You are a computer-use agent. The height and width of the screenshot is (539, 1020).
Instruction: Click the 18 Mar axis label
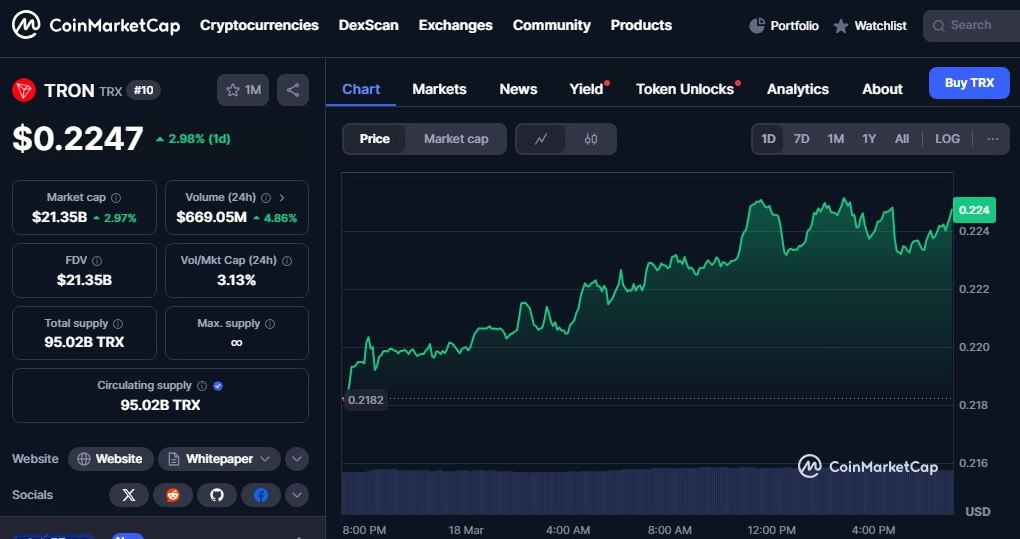466,531
